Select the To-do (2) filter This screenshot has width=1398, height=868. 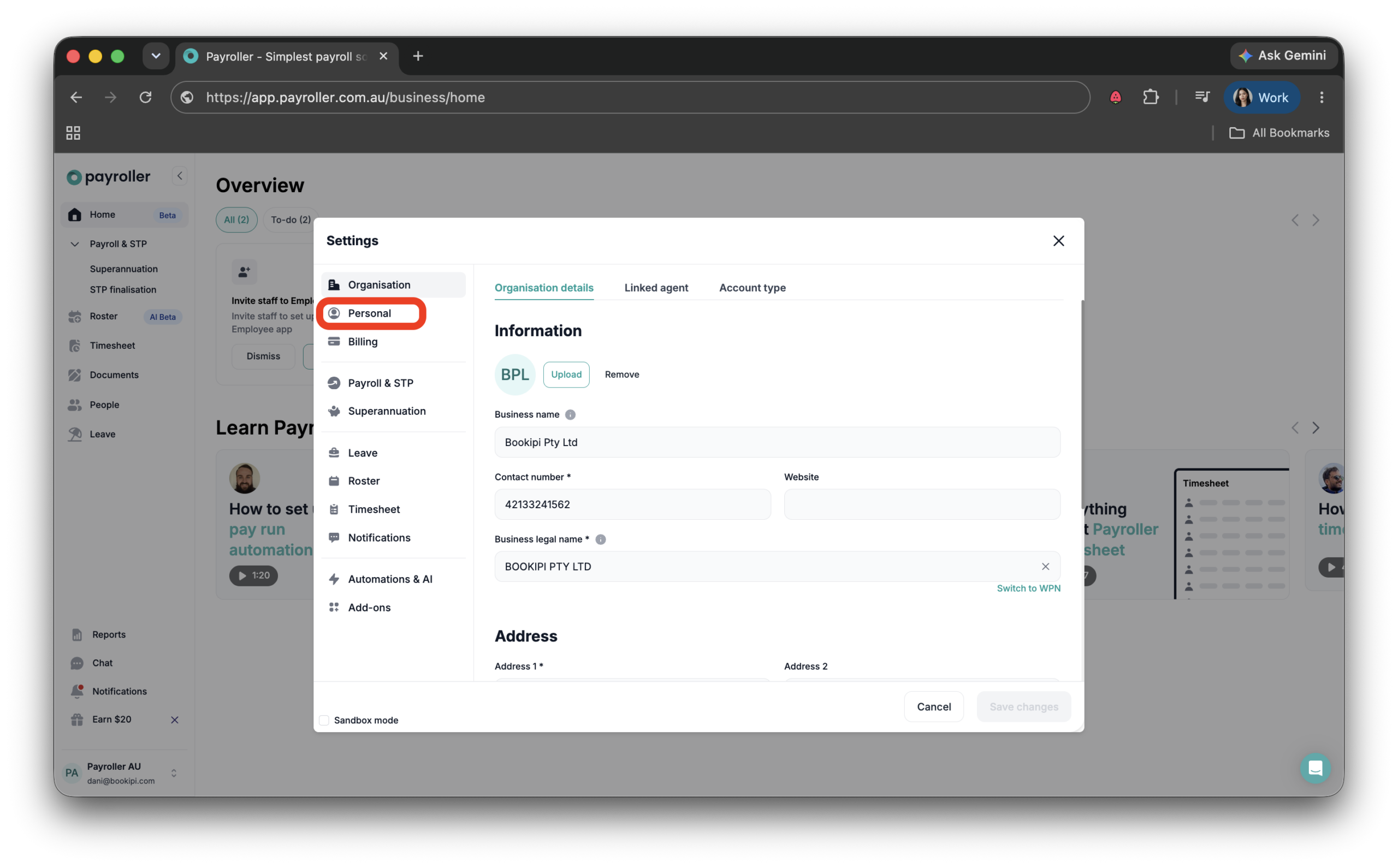point(291,220)
